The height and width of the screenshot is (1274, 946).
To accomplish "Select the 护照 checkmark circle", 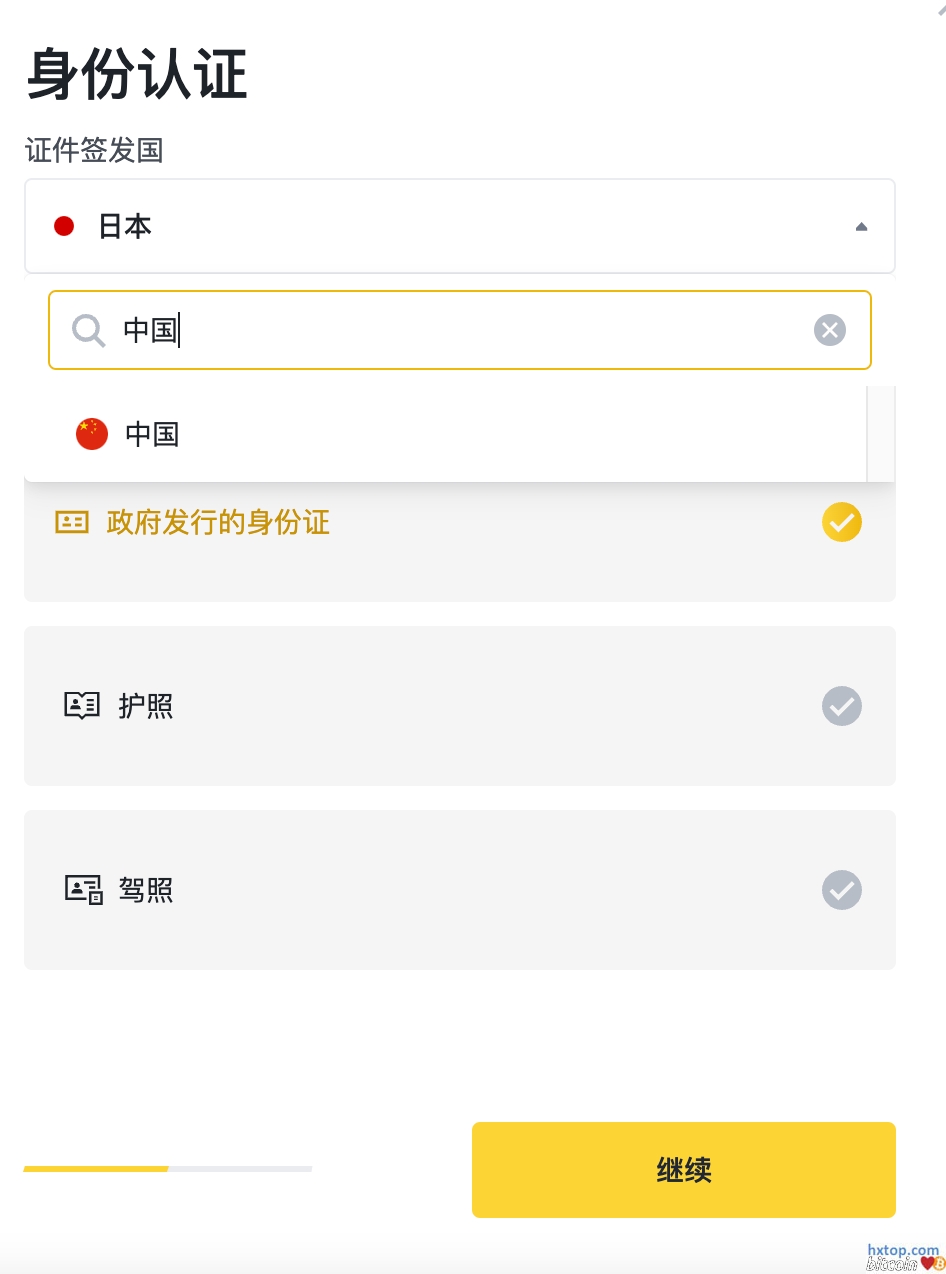I will [841, 706].
